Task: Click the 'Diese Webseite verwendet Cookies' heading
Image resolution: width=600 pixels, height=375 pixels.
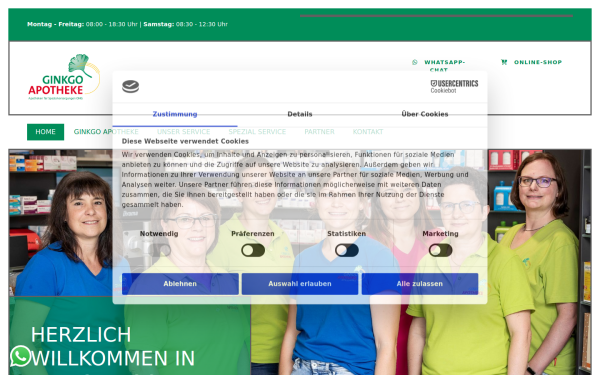Action: tap(185, 141)
